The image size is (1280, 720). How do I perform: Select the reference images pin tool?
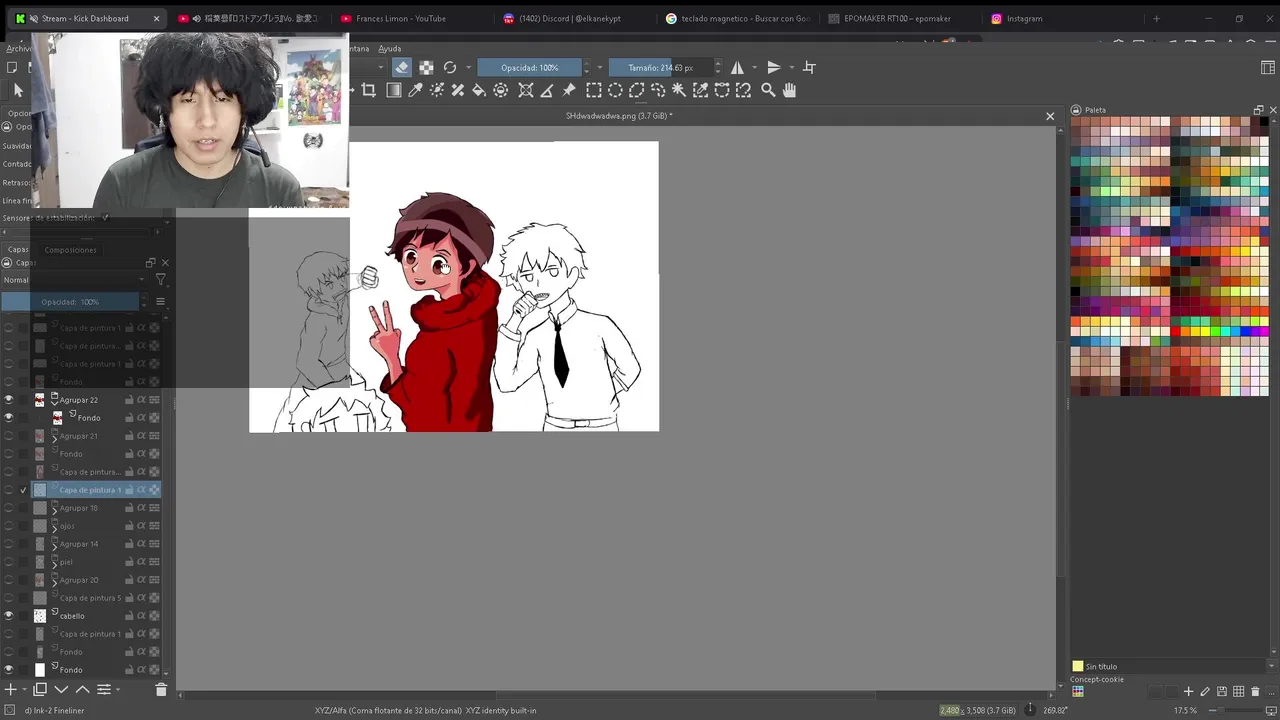[569, 90]
